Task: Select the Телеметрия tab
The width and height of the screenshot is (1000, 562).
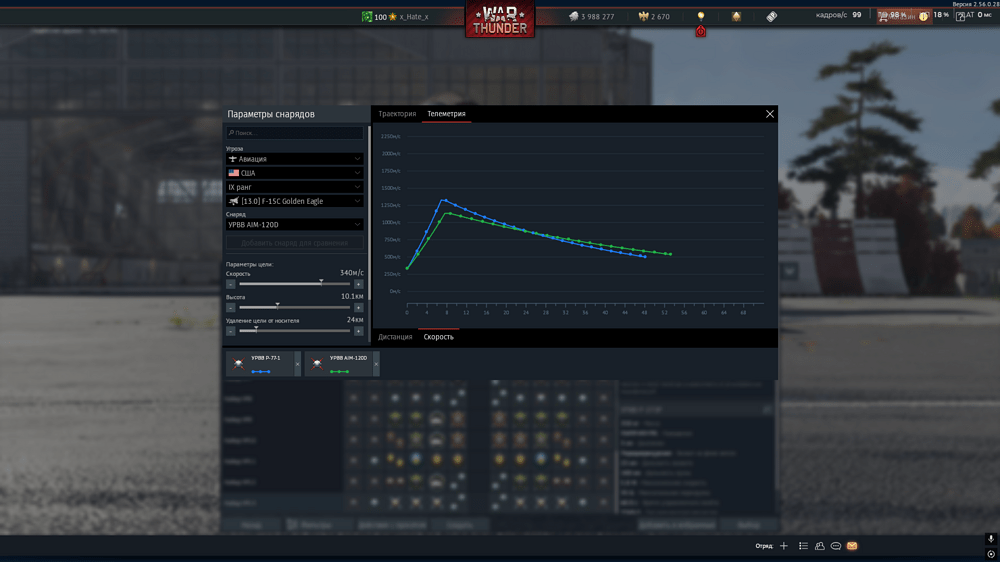Action: 446,114
